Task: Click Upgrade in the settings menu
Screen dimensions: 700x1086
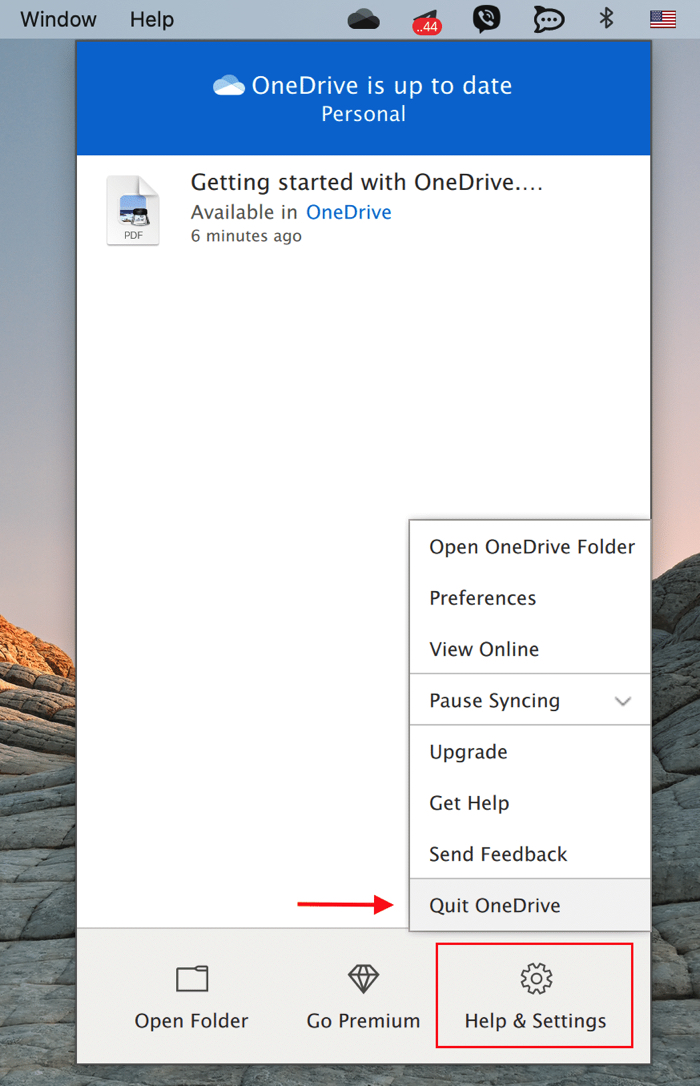Action: tap(469, 752)
